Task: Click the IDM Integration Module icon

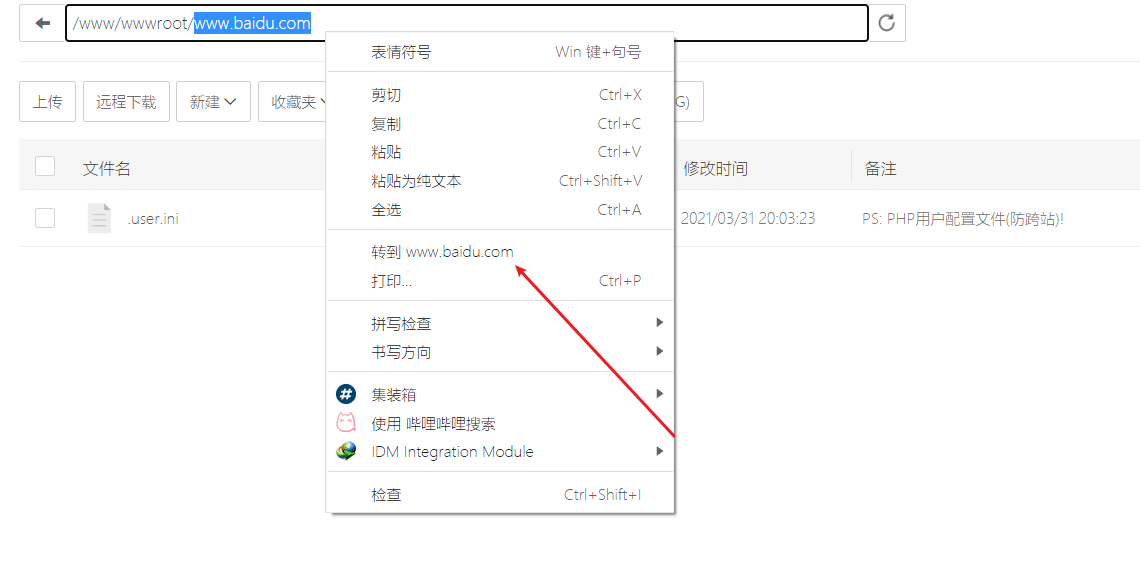Action: [x=346, y=451]
